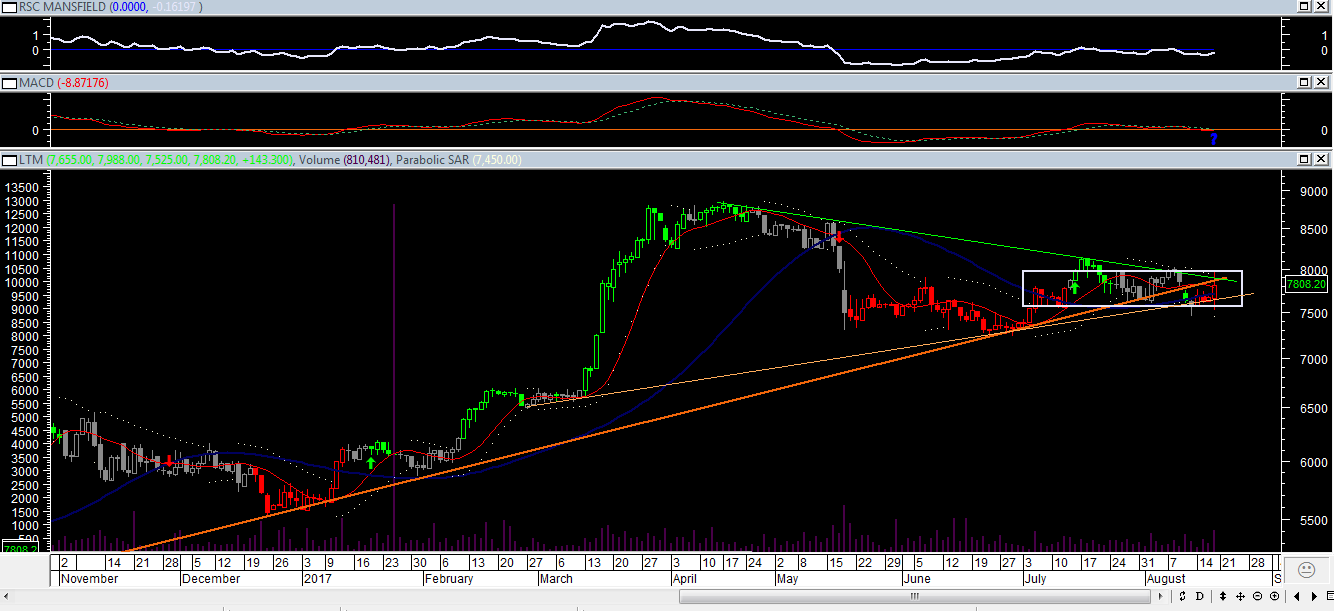Viewport: 1337px width, 611px height.
Task: Click the horizontal scrollbar thumb
Action: 913,596
